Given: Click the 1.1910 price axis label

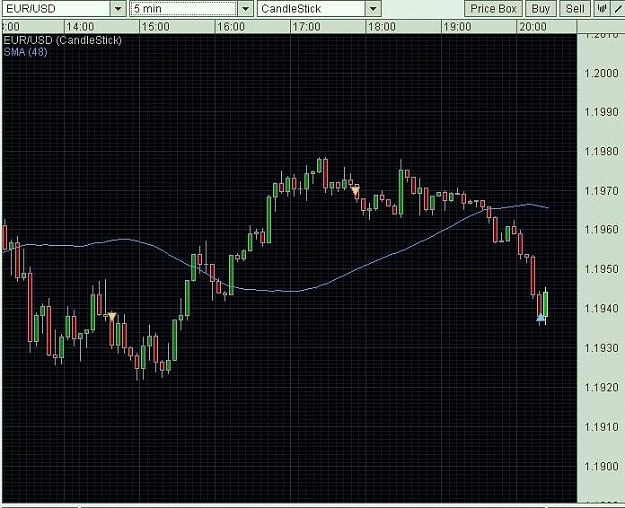Looking at the screenshot, I should coord(601,427).
